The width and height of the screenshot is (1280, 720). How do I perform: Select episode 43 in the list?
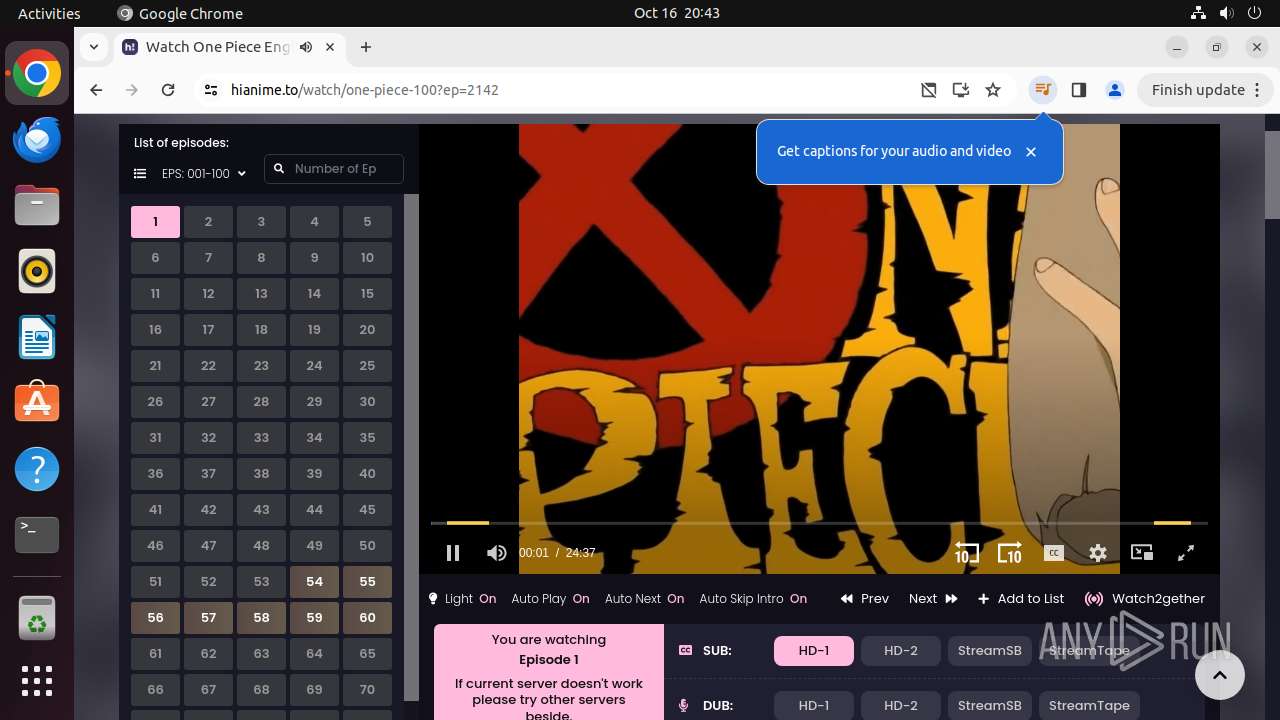point(261,510)
